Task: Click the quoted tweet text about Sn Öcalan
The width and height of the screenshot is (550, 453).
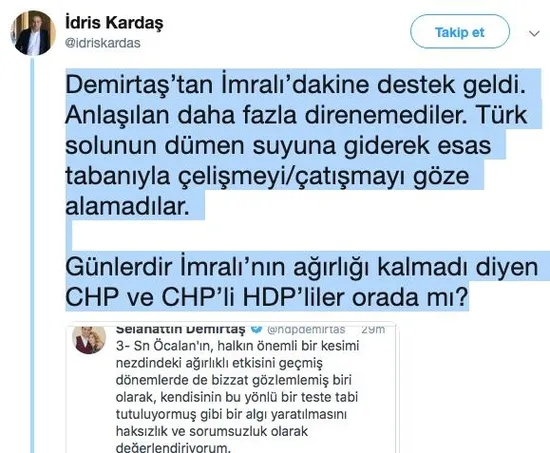Action: coord(237,397)
